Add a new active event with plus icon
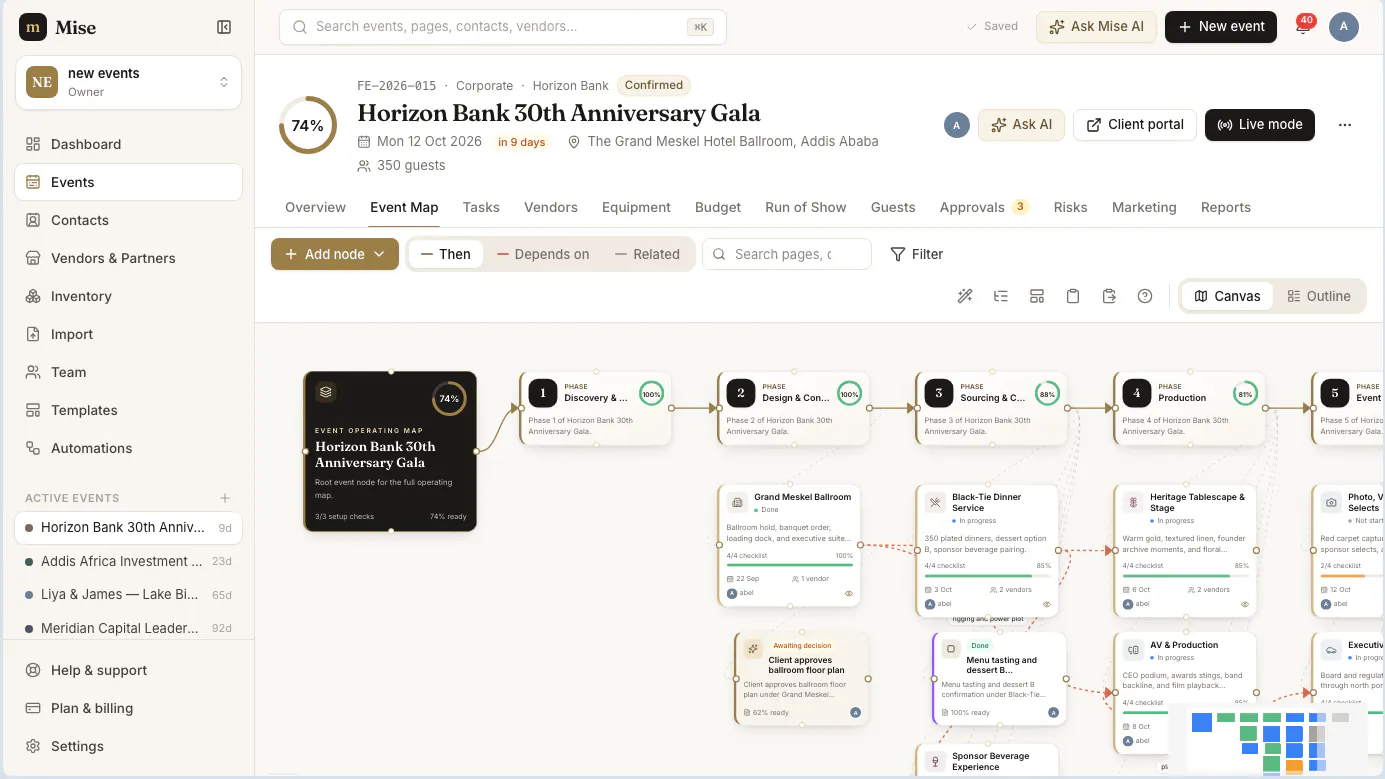 point(225,498)
